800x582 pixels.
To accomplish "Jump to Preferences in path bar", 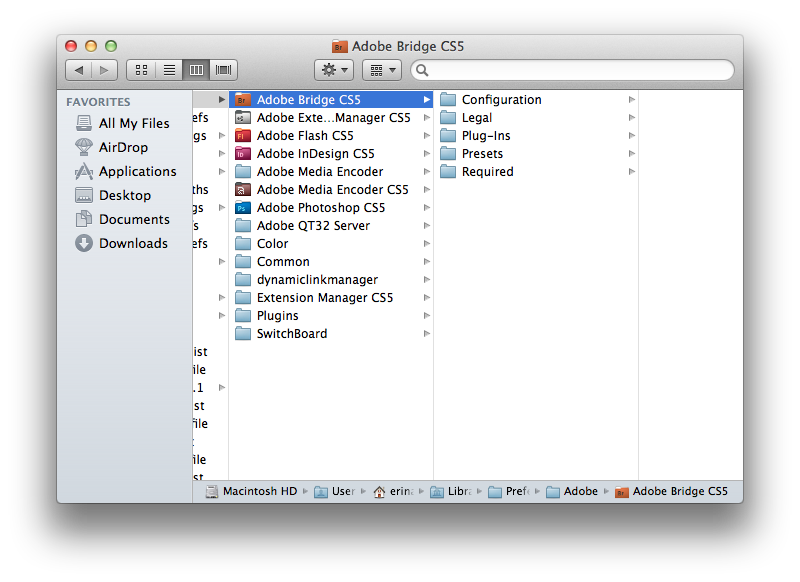I will click(x=509, y=491).
